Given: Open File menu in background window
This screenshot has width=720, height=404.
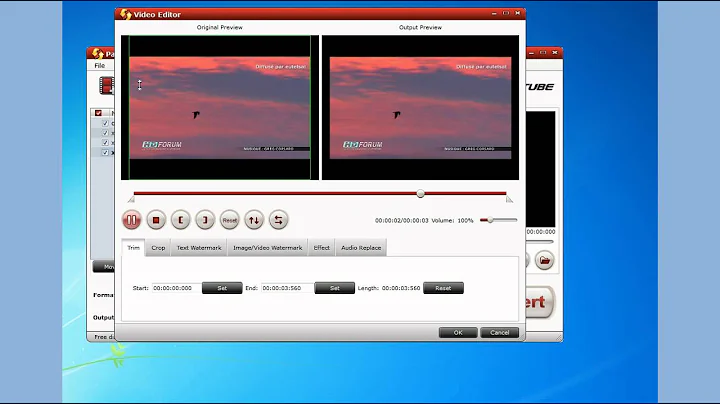Looking at the screenshot, I should click(x=100, y=66).
